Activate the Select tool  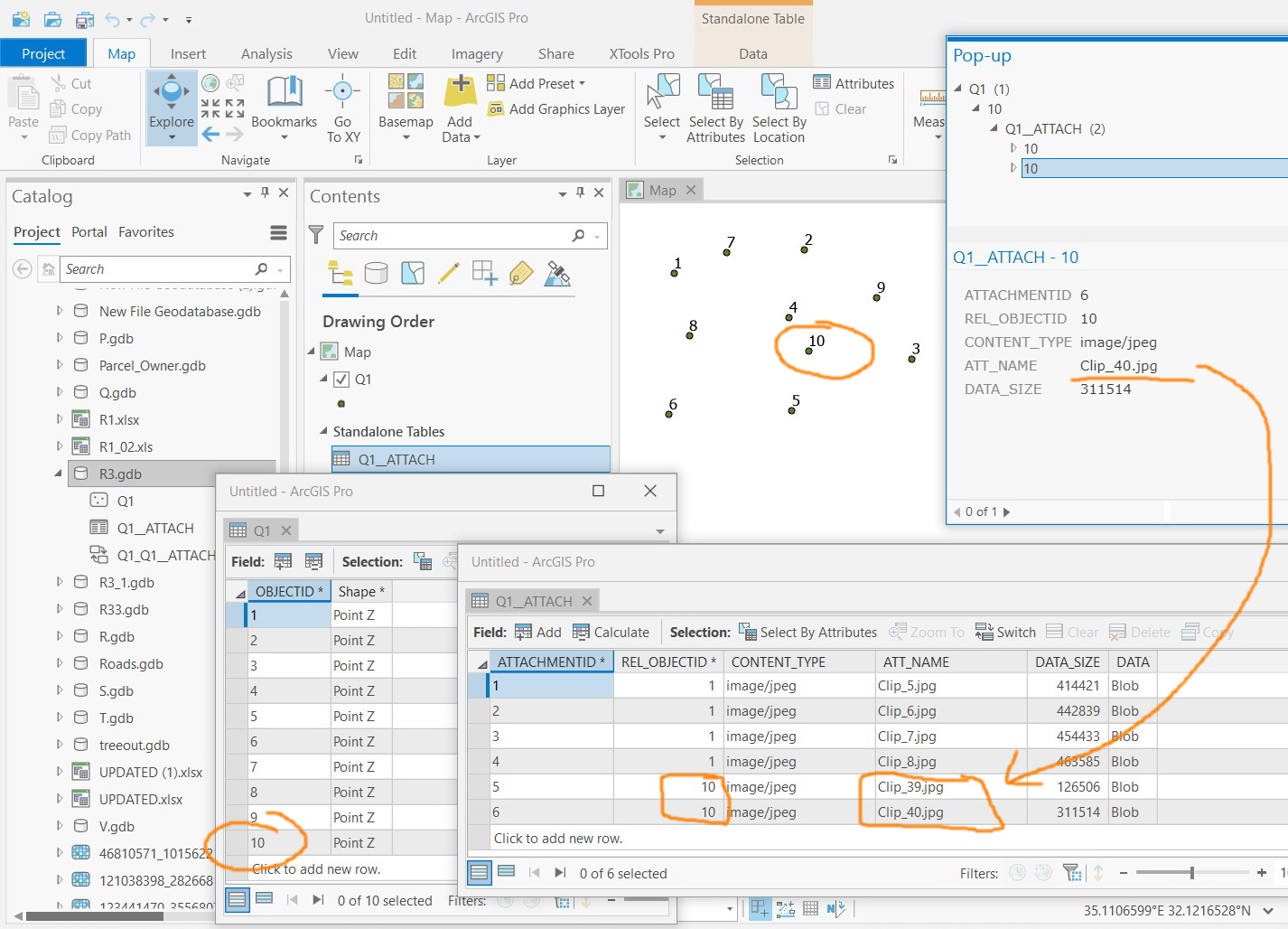[662, 108]
